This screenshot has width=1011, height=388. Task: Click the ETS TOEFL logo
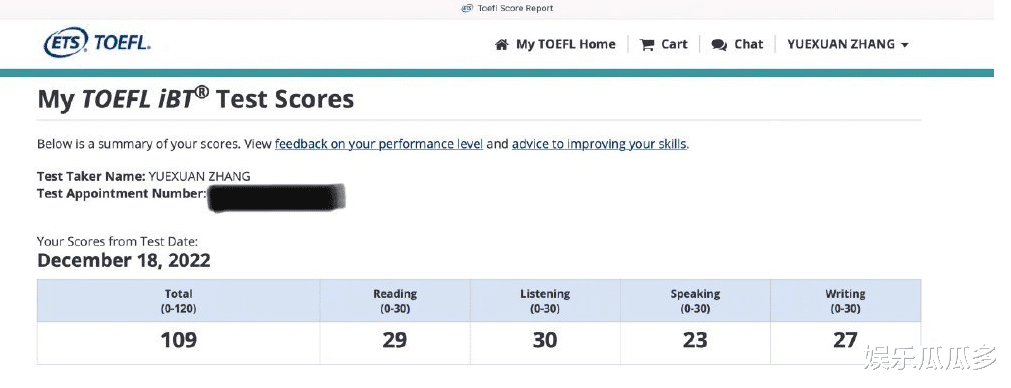97,43
